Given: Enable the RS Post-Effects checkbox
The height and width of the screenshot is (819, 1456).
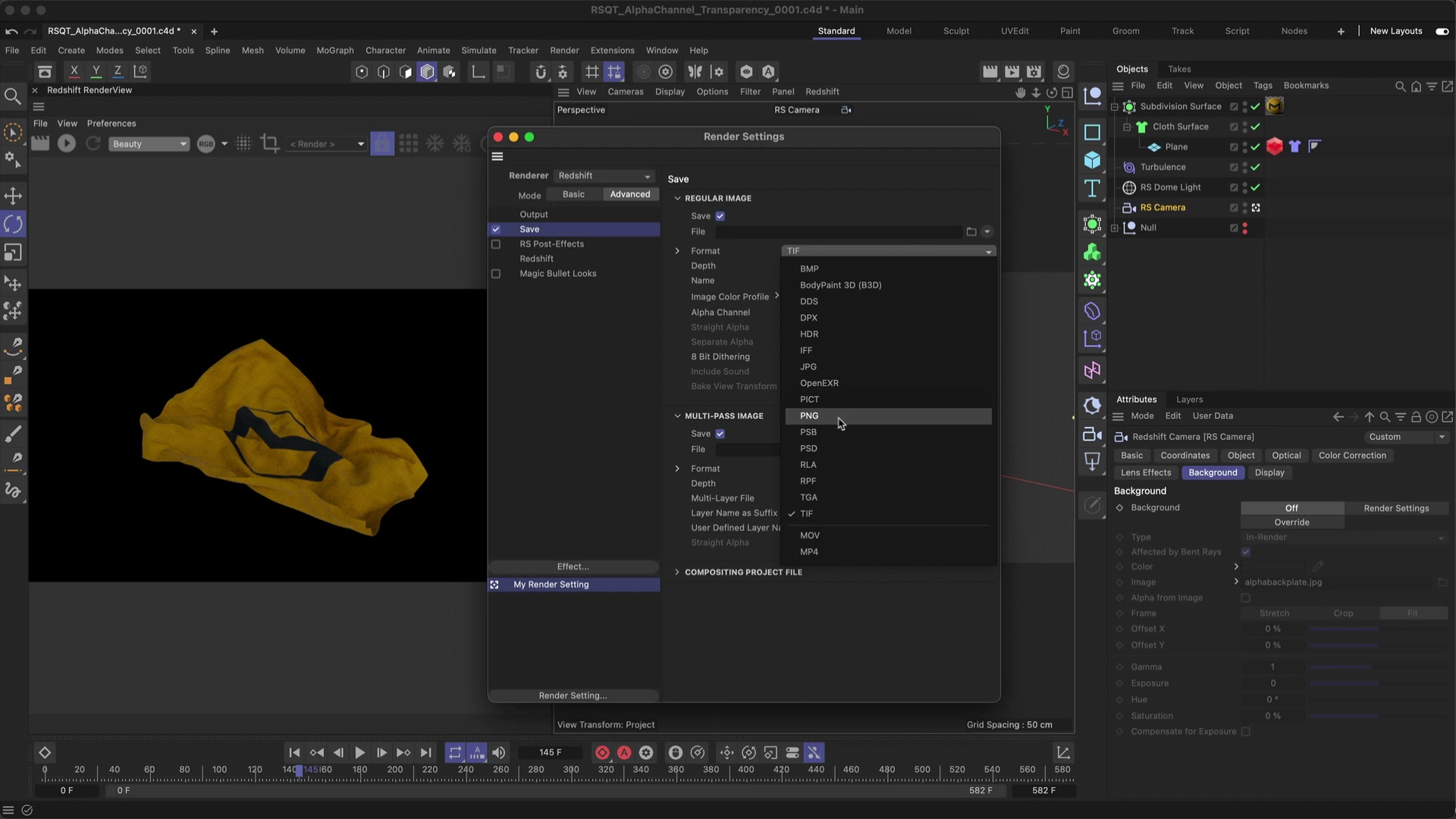Looking at the screenshot, I should [x=496, y=244].
